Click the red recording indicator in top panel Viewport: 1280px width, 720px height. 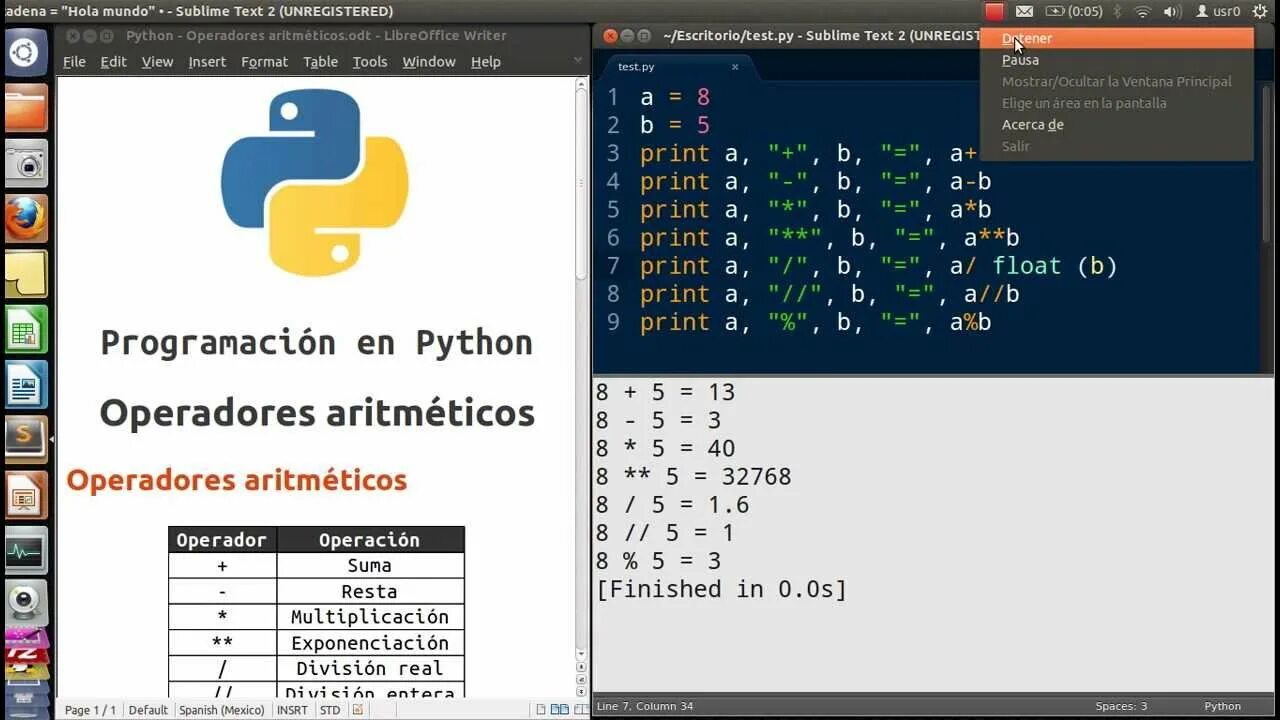coord(993,11)
